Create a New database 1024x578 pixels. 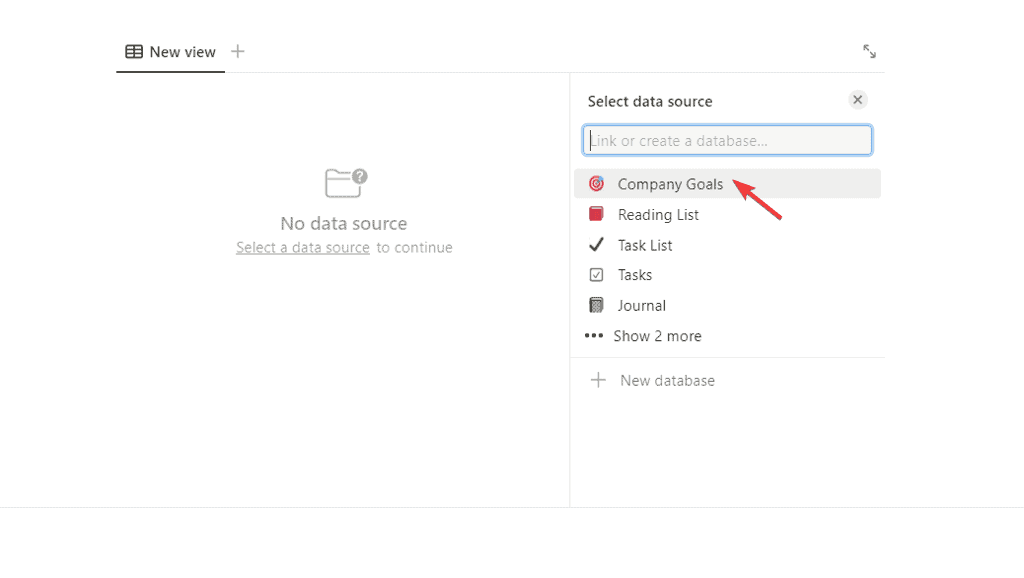[667, 380]
